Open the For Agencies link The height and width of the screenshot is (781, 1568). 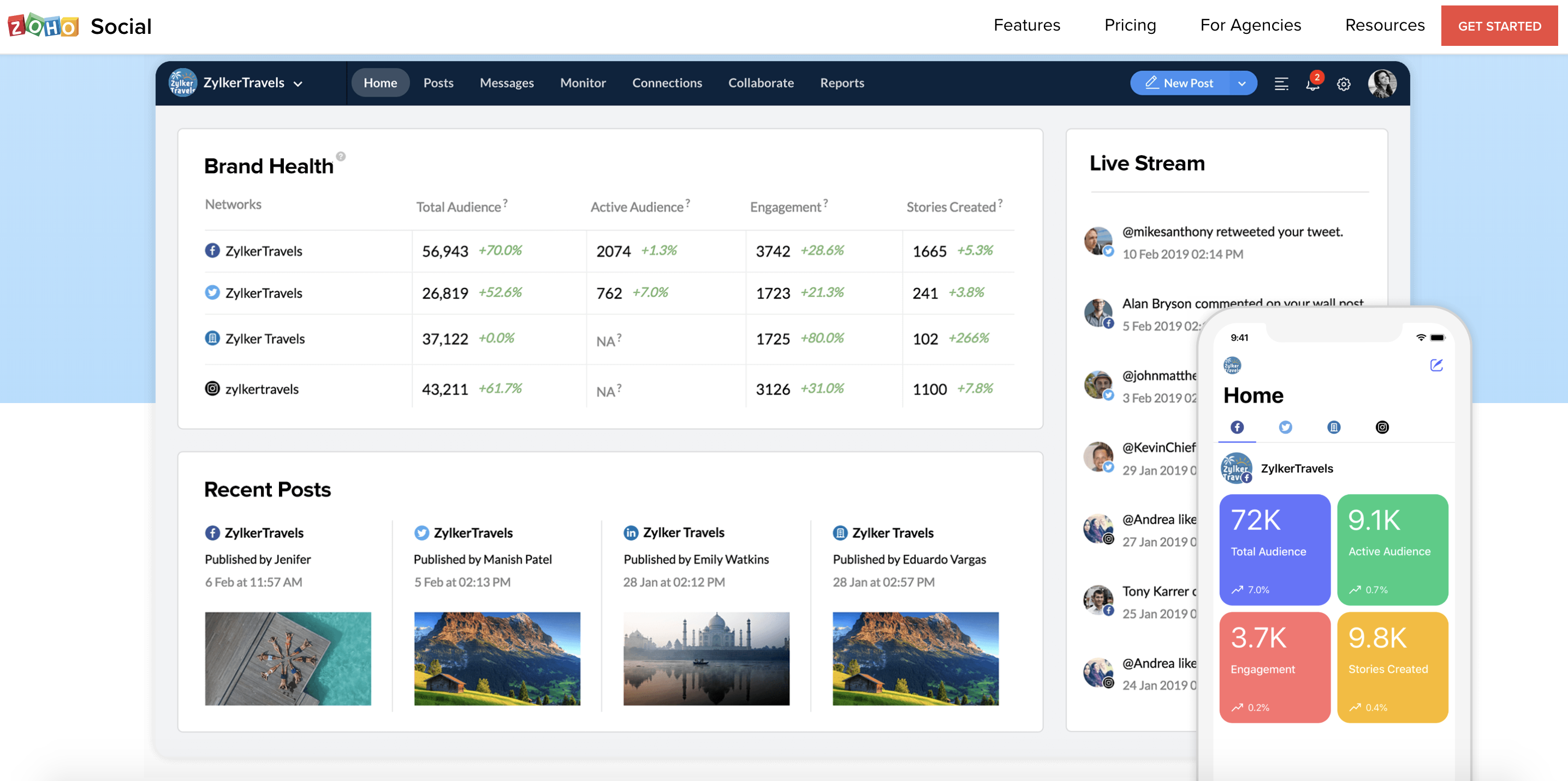click(x=1250, y=25)
